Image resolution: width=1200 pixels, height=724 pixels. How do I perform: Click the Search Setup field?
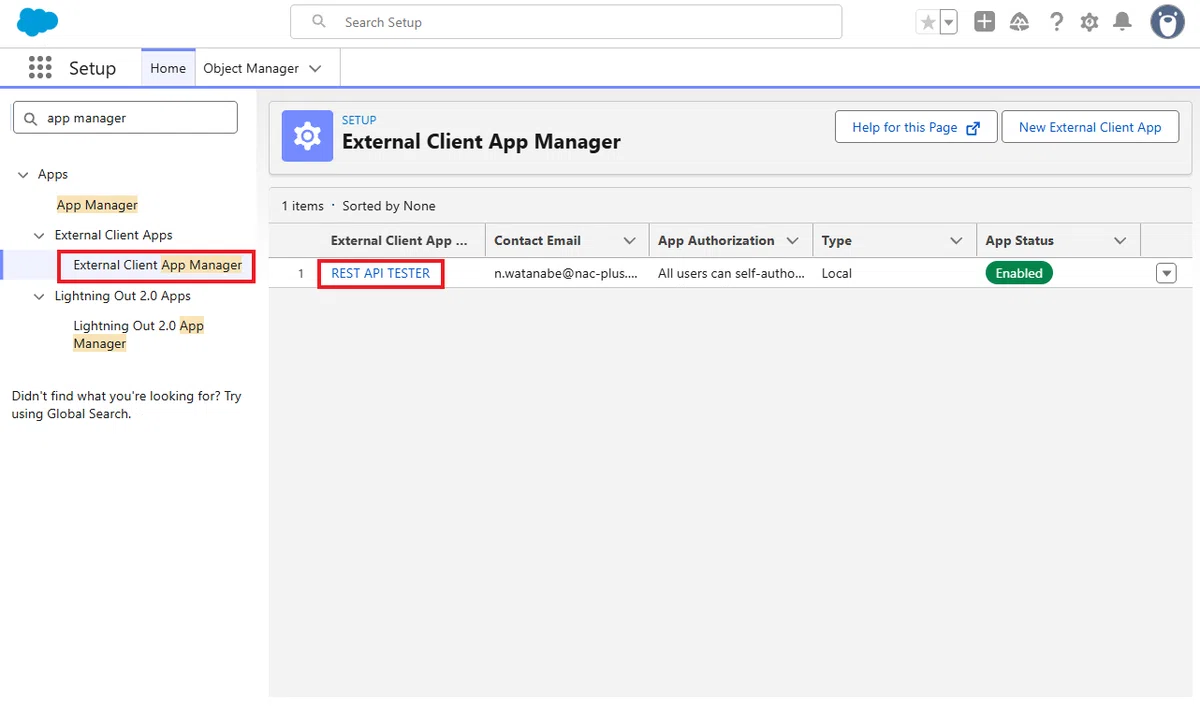(566, 22)
